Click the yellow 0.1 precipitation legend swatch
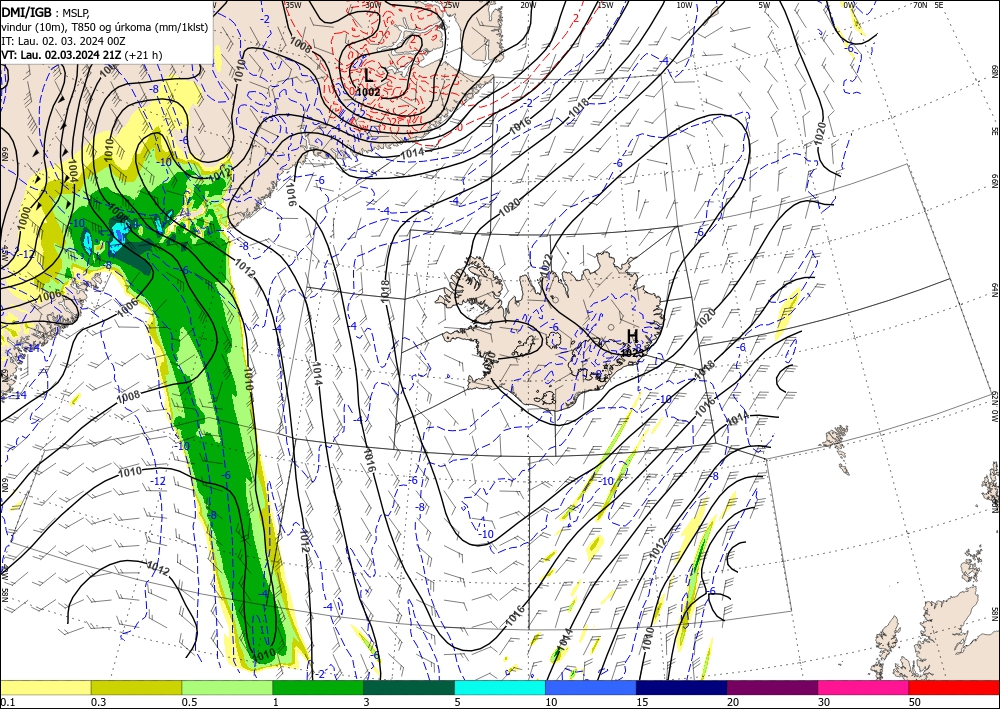1000x709 pixels. 45,687
